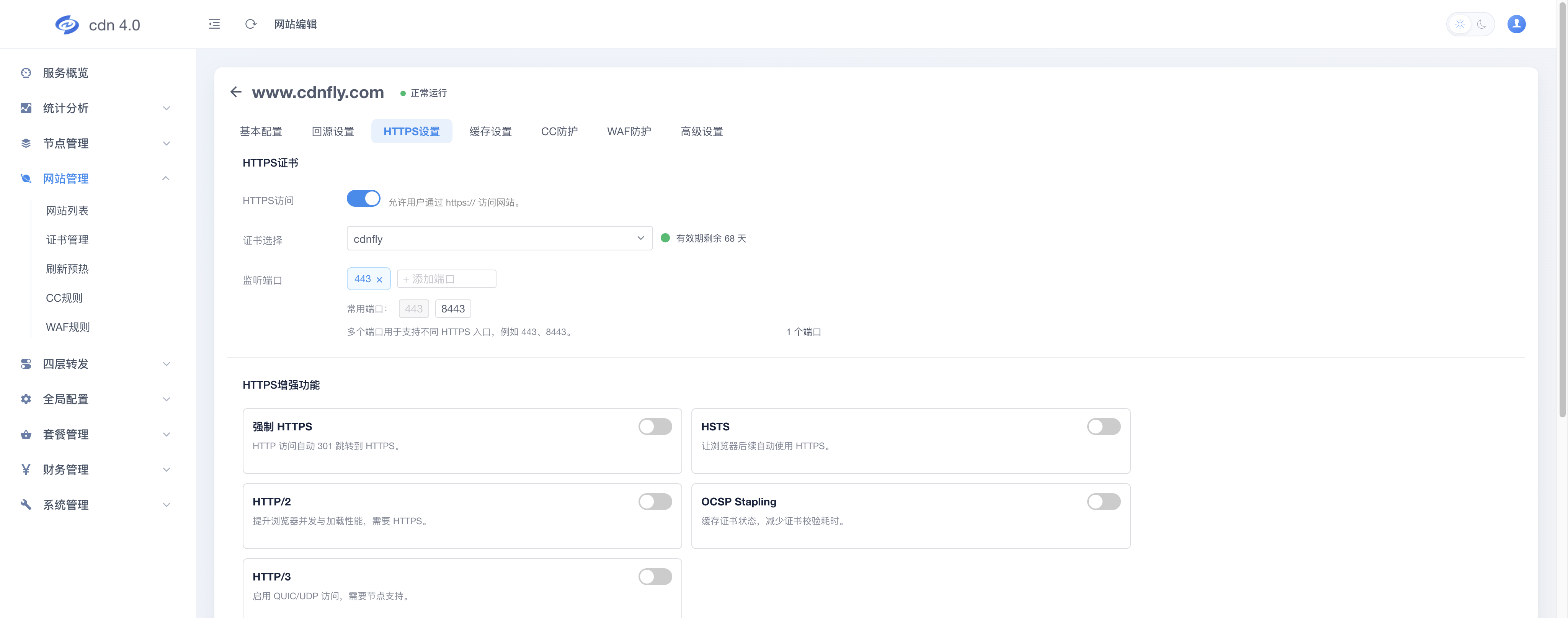Open 网站列表 submenu item
Screen dimensions: 1568x618
(67, 211)
